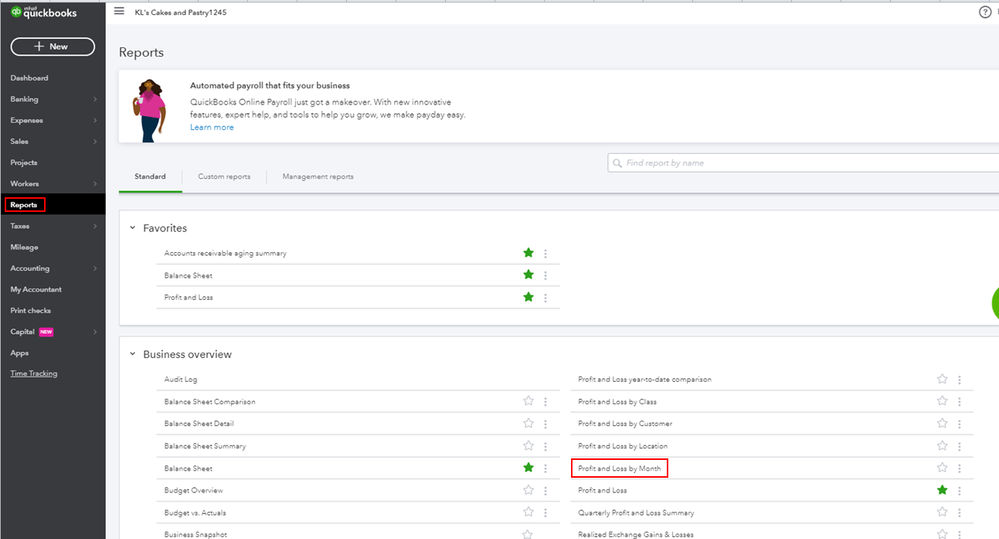Screen dimensions: 999x539
Task: Favorite the Balance Sheet Detail report
Action: point(528,424)
